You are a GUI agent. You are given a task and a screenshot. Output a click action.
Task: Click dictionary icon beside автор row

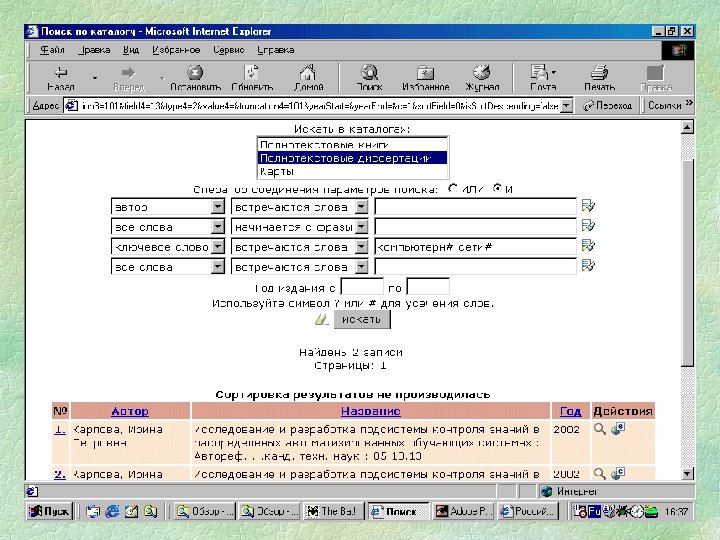[x=588, y=206]
